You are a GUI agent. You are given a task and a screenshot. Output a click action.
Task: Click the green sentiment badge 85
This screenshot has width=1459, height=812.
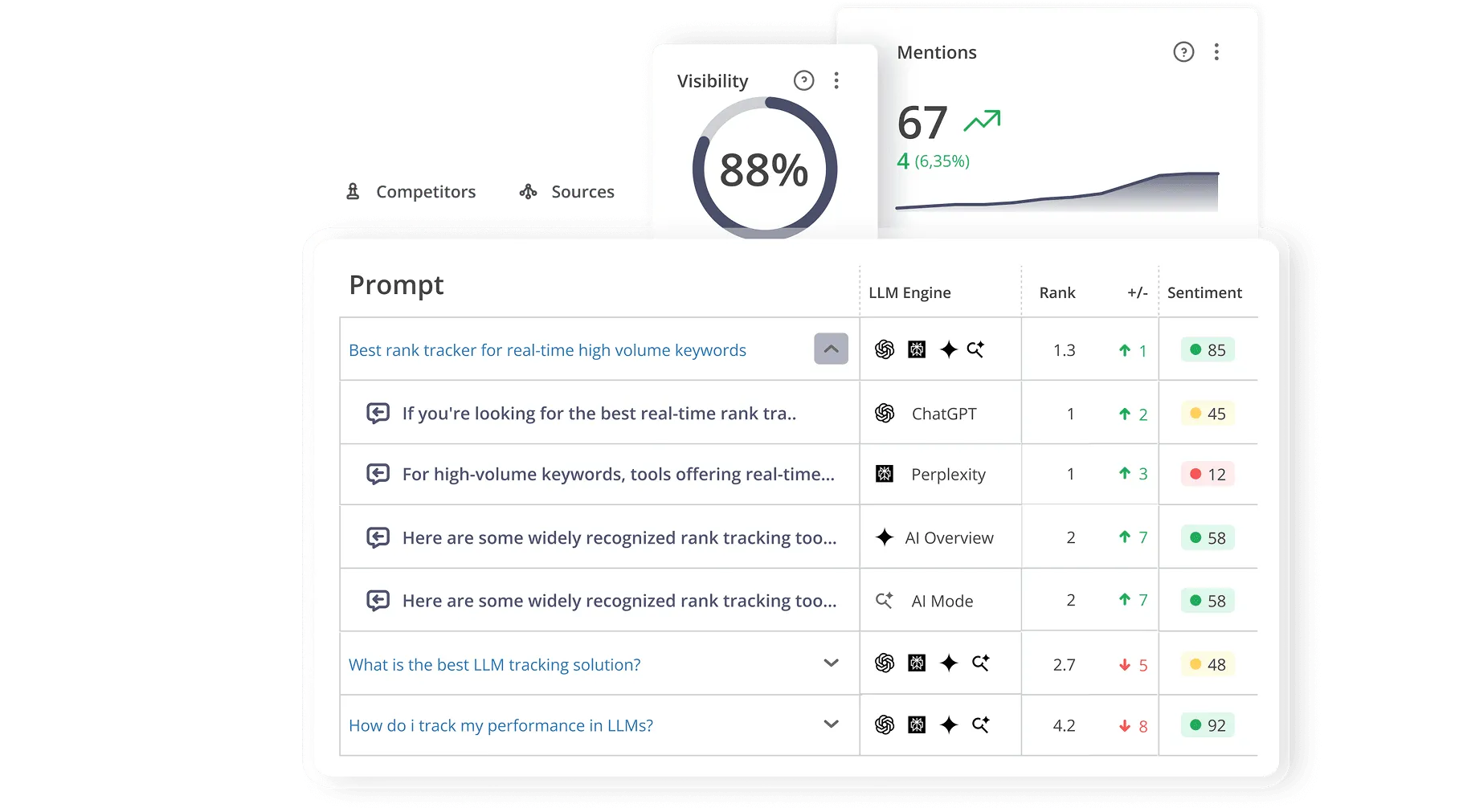pos(1208,349)
